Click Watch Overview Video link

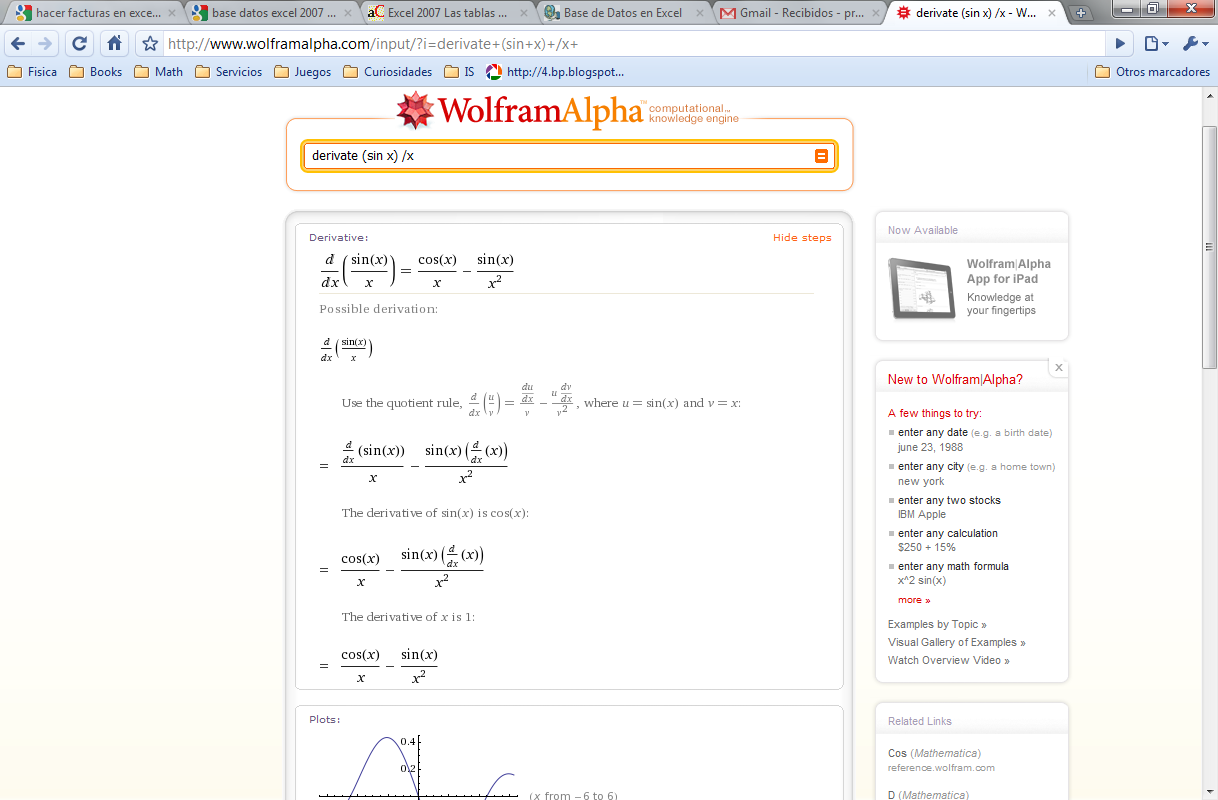[x=947, y=659]
